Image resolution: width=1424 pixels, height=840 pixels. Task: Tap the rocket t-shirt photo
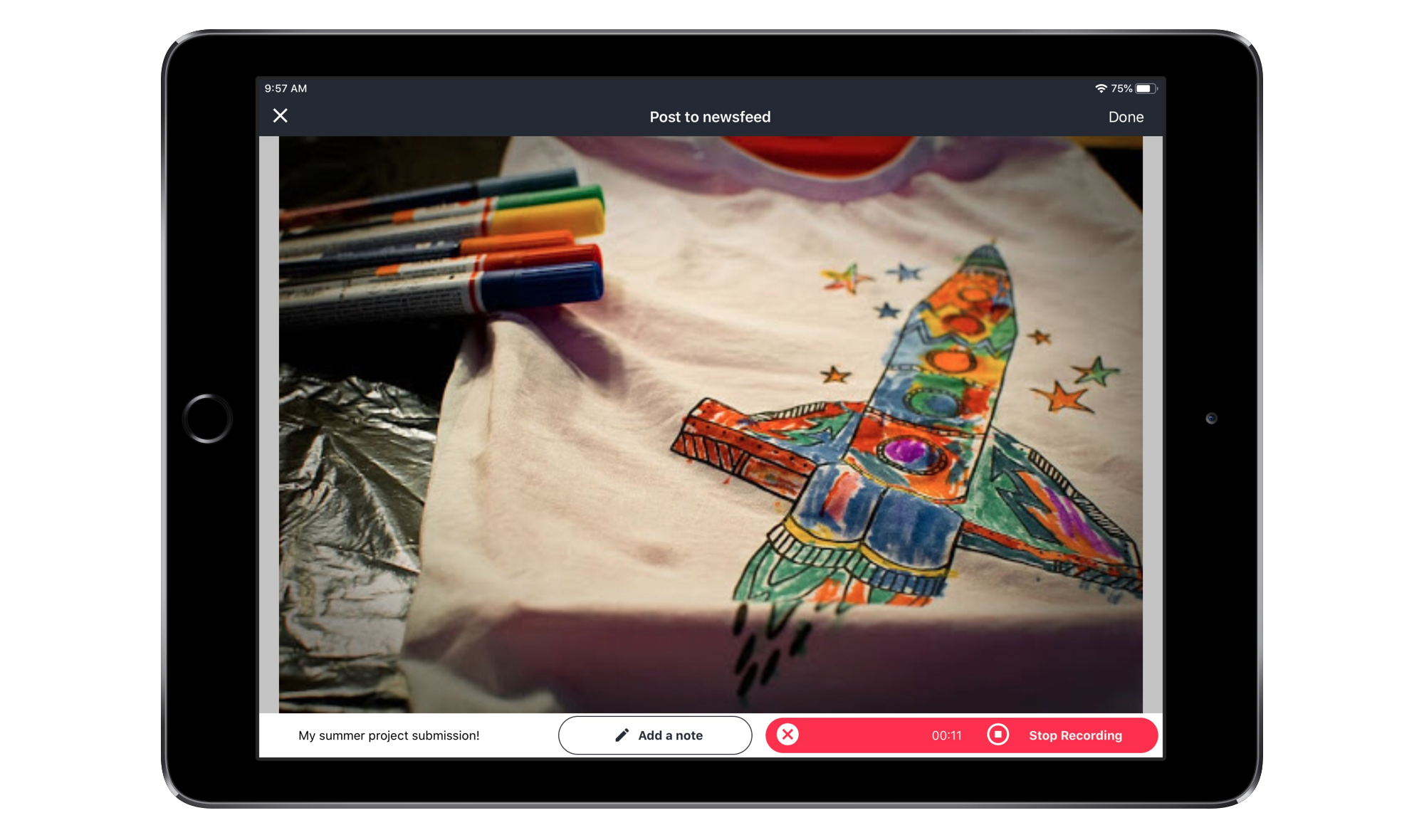coord(711,424)
